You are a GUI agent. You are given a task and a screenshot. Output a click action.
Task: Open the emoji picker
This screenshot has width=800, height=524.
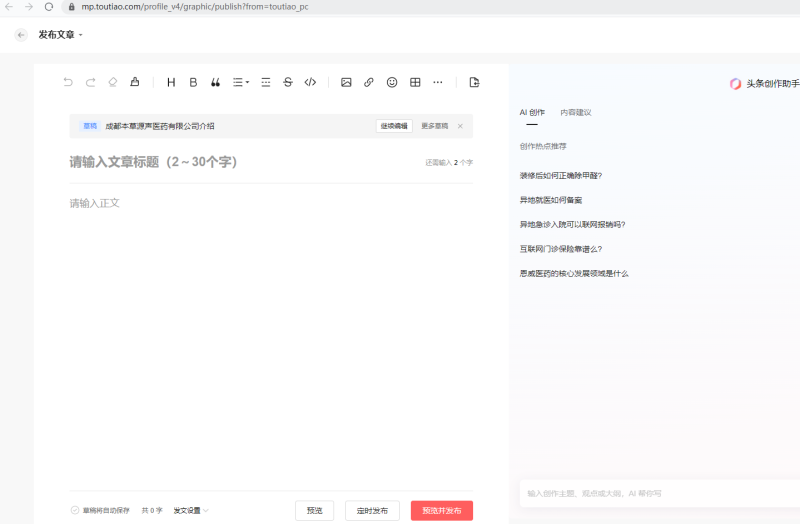point(392,82)
